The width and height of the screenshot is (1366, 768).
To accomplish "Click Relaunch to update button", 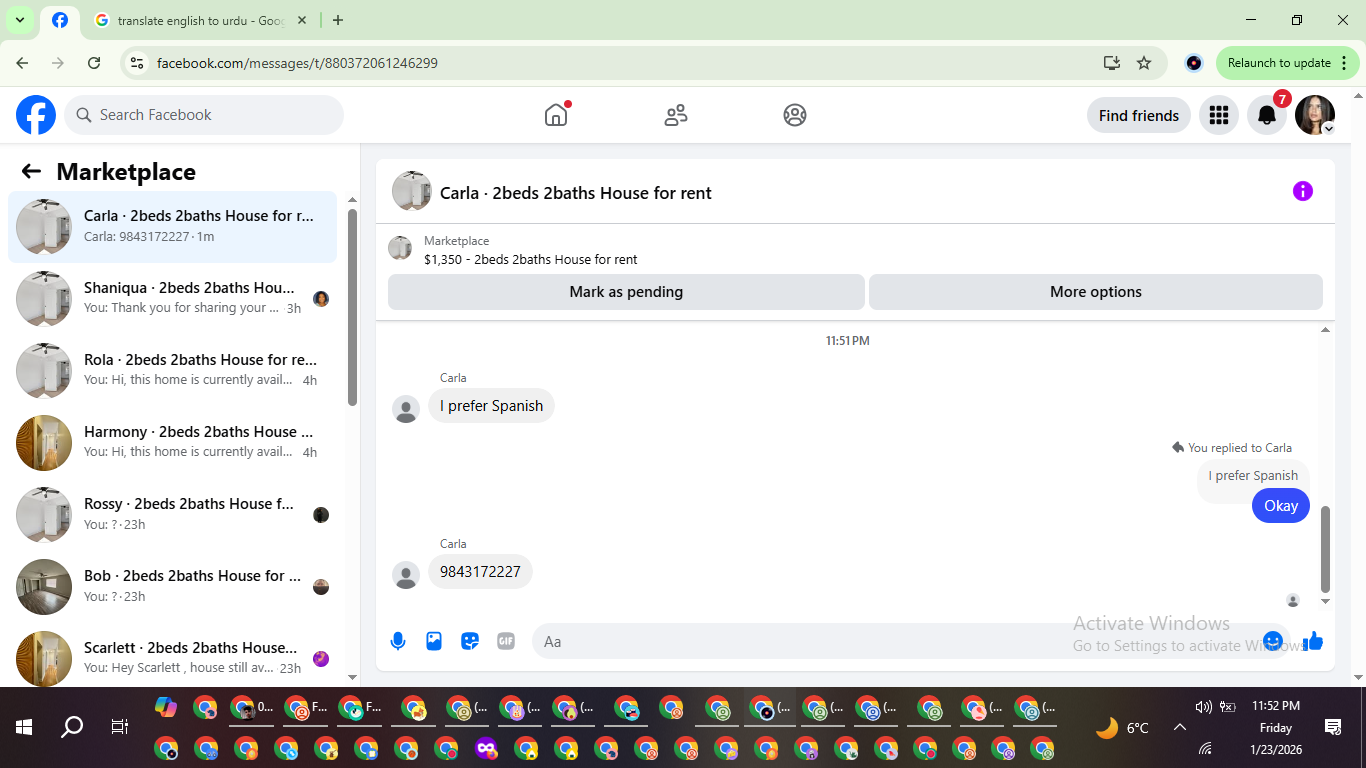I will click(1279, 63).
